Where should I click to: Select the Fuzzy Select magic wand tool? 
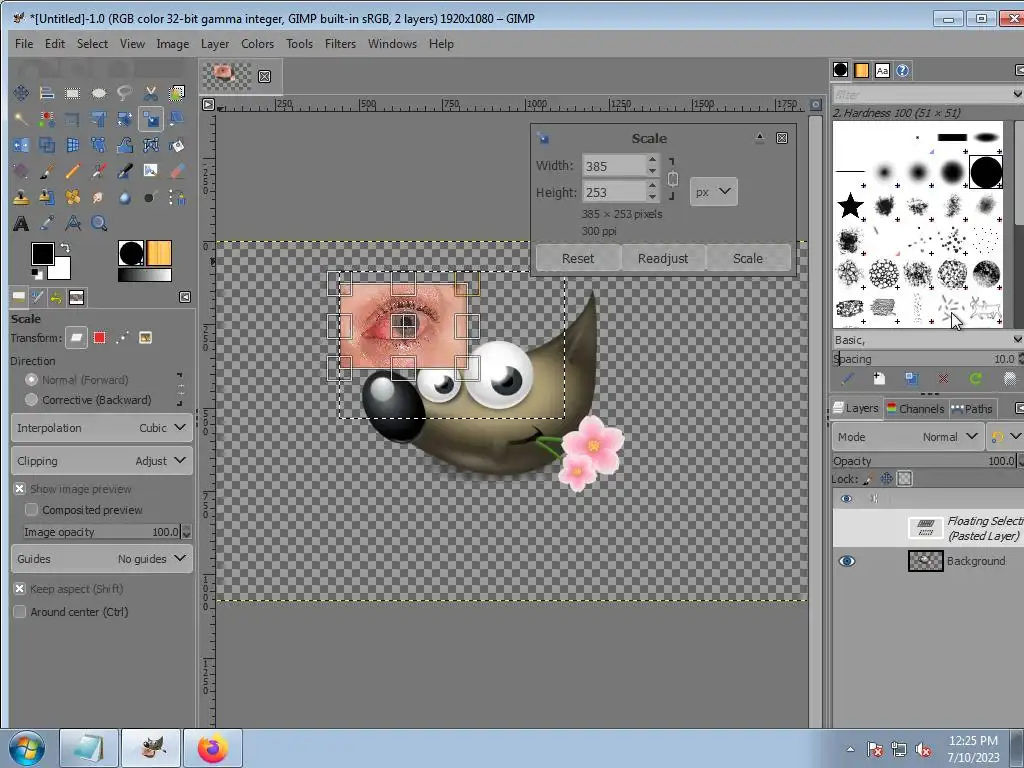coord(21,119)
